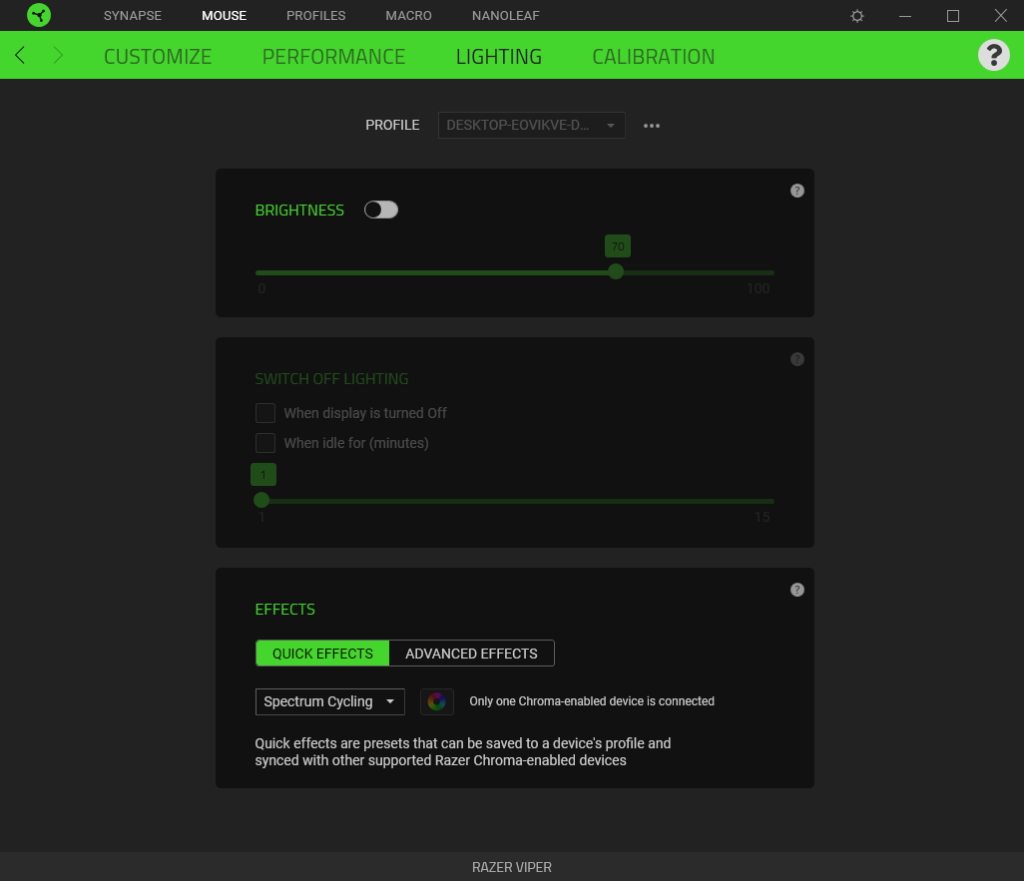Open the Macro menu
1024x881 pixels.
pyautogui.click(x=408, y=16)
